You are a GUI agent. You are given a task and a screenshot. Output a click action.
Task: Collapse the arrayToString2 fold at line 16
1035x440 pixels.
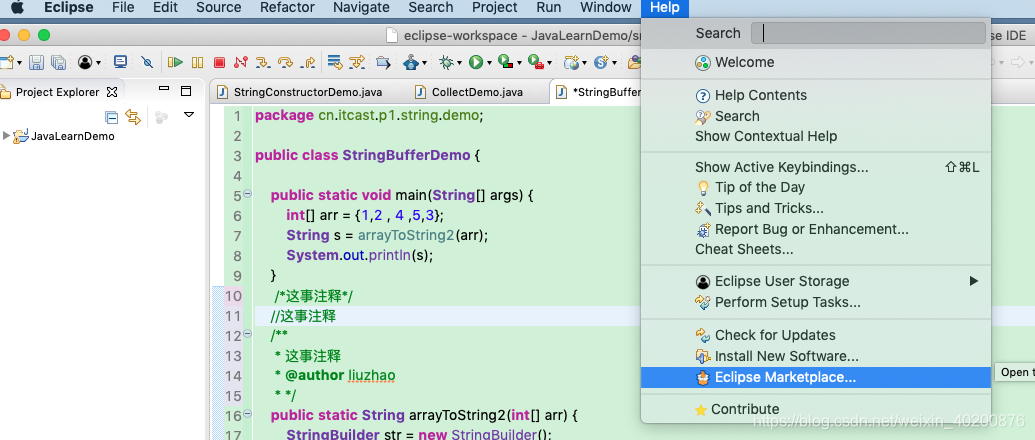coord(248,414)
